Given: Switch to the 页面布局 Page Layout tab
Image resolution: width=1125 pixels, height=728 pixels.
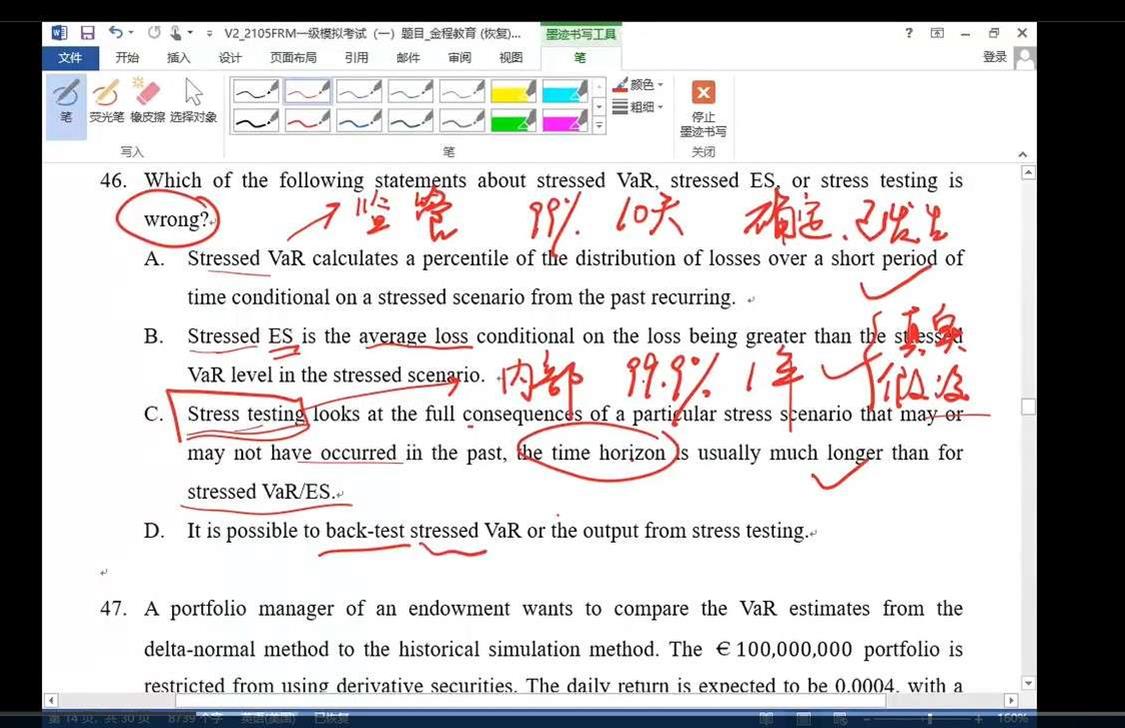Looking at the screenshot, I should coord(293,58).
